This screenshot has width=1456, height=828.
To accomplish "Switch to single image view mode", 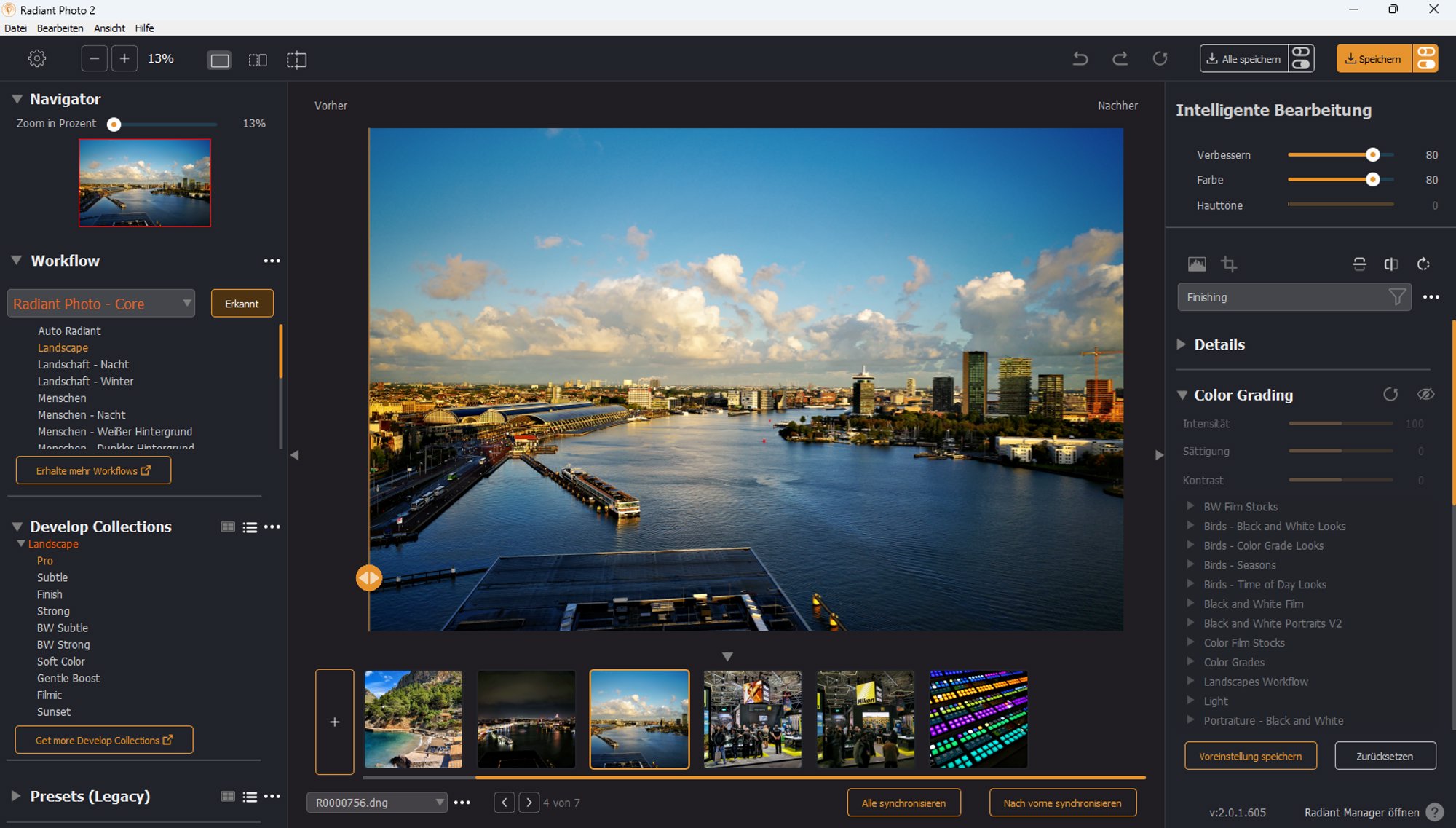I will pyautogui.click(x=219, y=60).
